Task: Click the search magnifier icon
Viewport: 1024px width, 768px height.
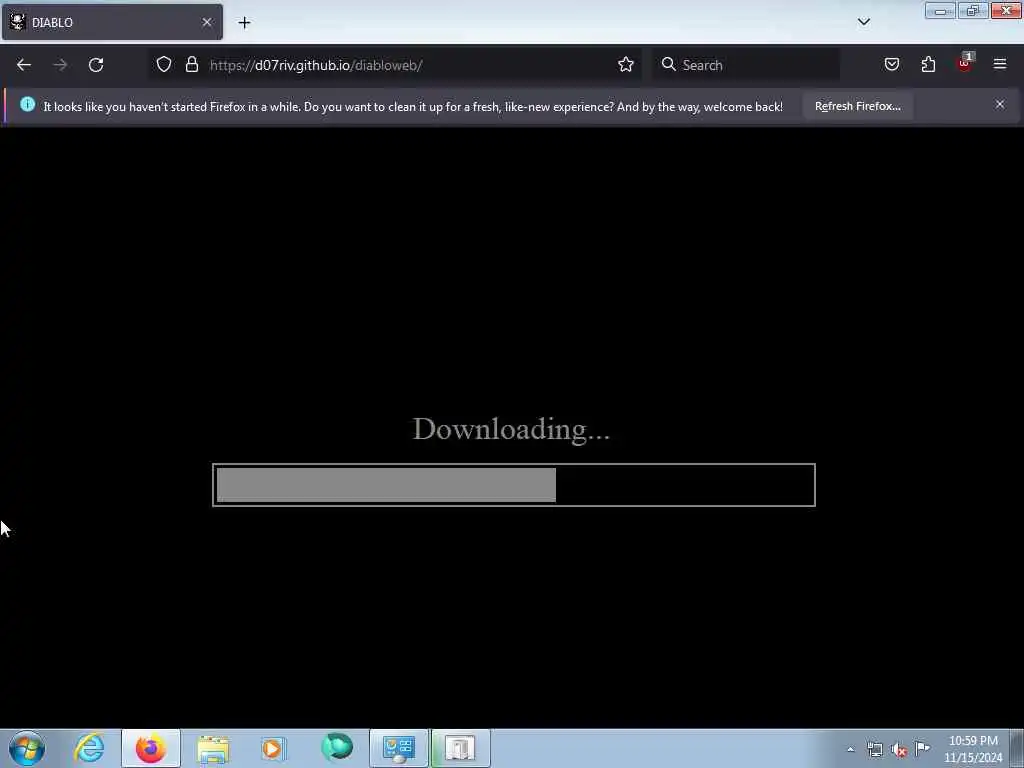Action: (x=668, y=64)
